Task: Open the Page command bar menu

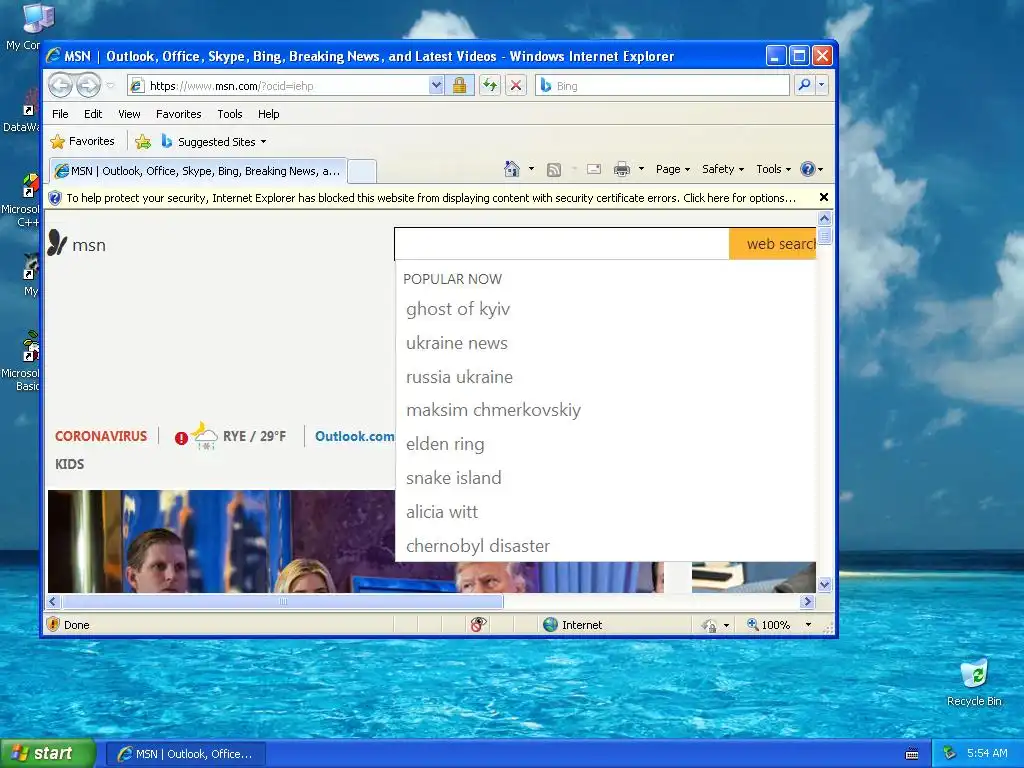Action: (673, 169)
